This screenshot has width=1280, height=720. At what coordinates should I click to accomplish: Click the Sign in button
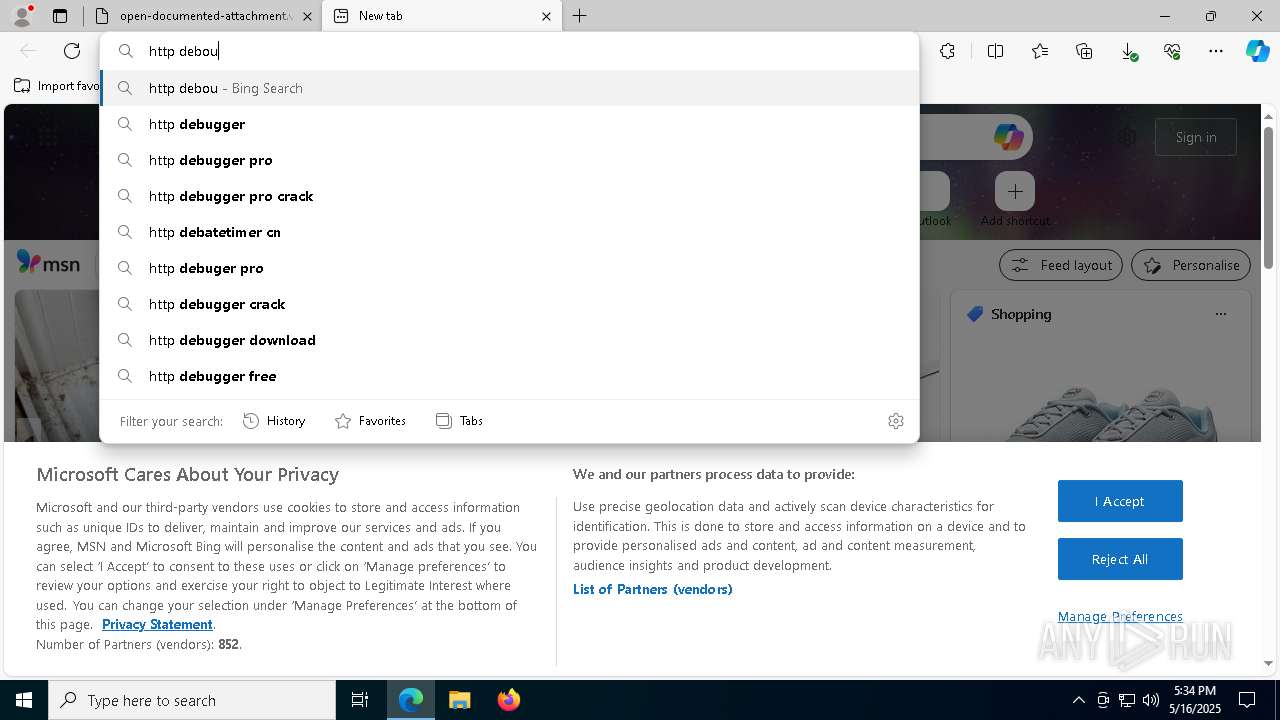(x=1196, y=137)
